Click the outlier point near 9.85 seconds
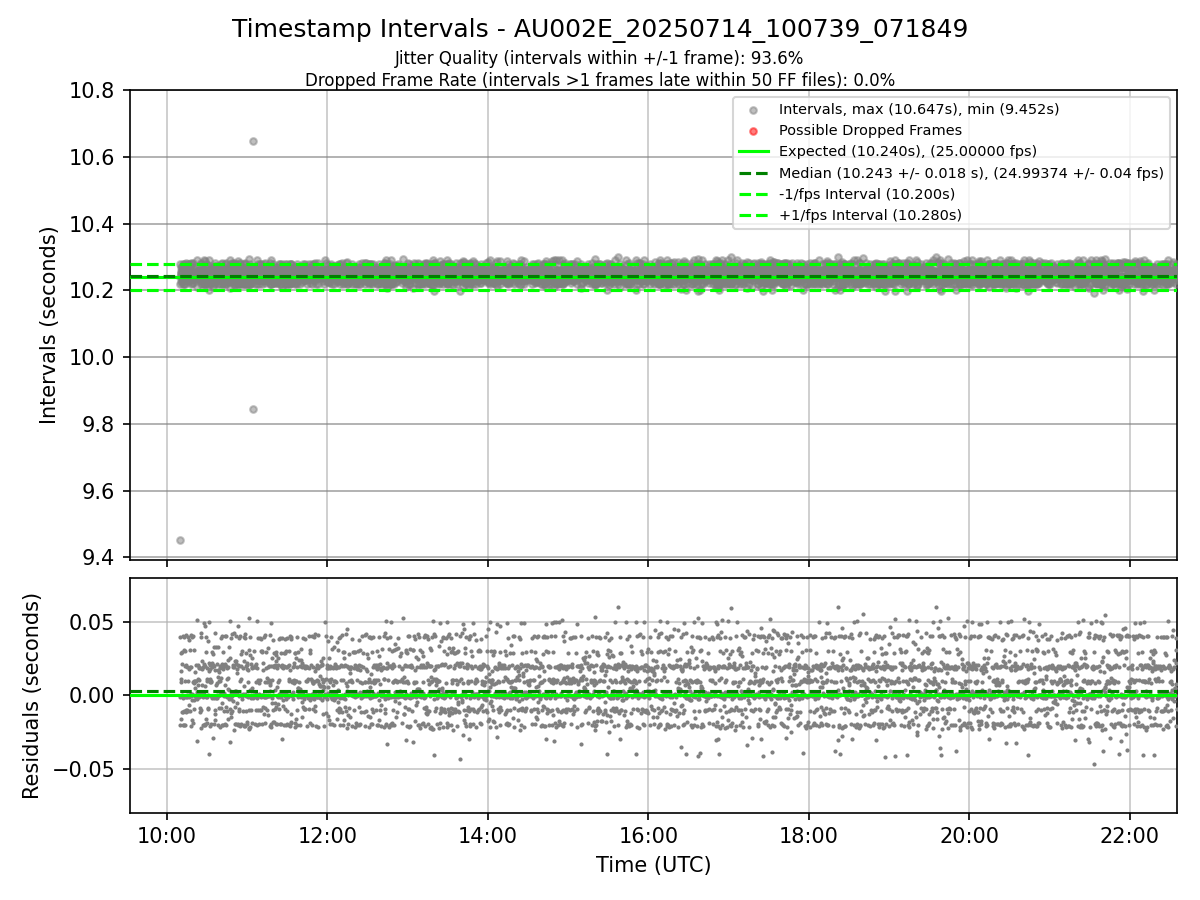1200x900 pixels. coord(253,409)
